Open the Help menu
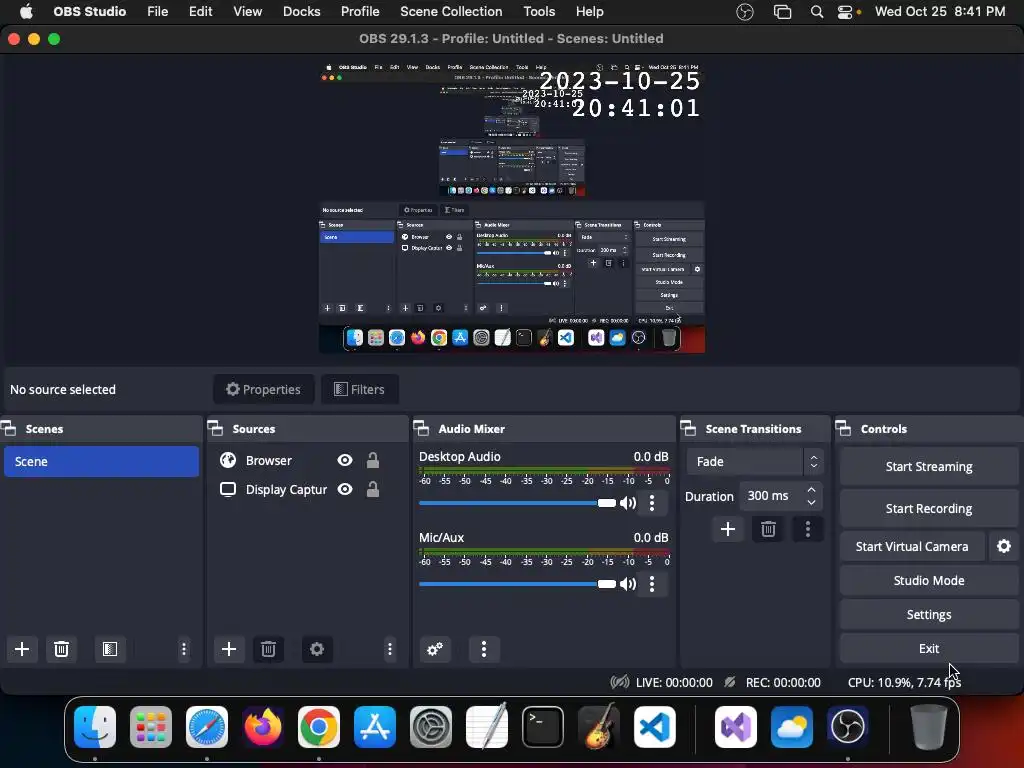 (x=589, y=12)
